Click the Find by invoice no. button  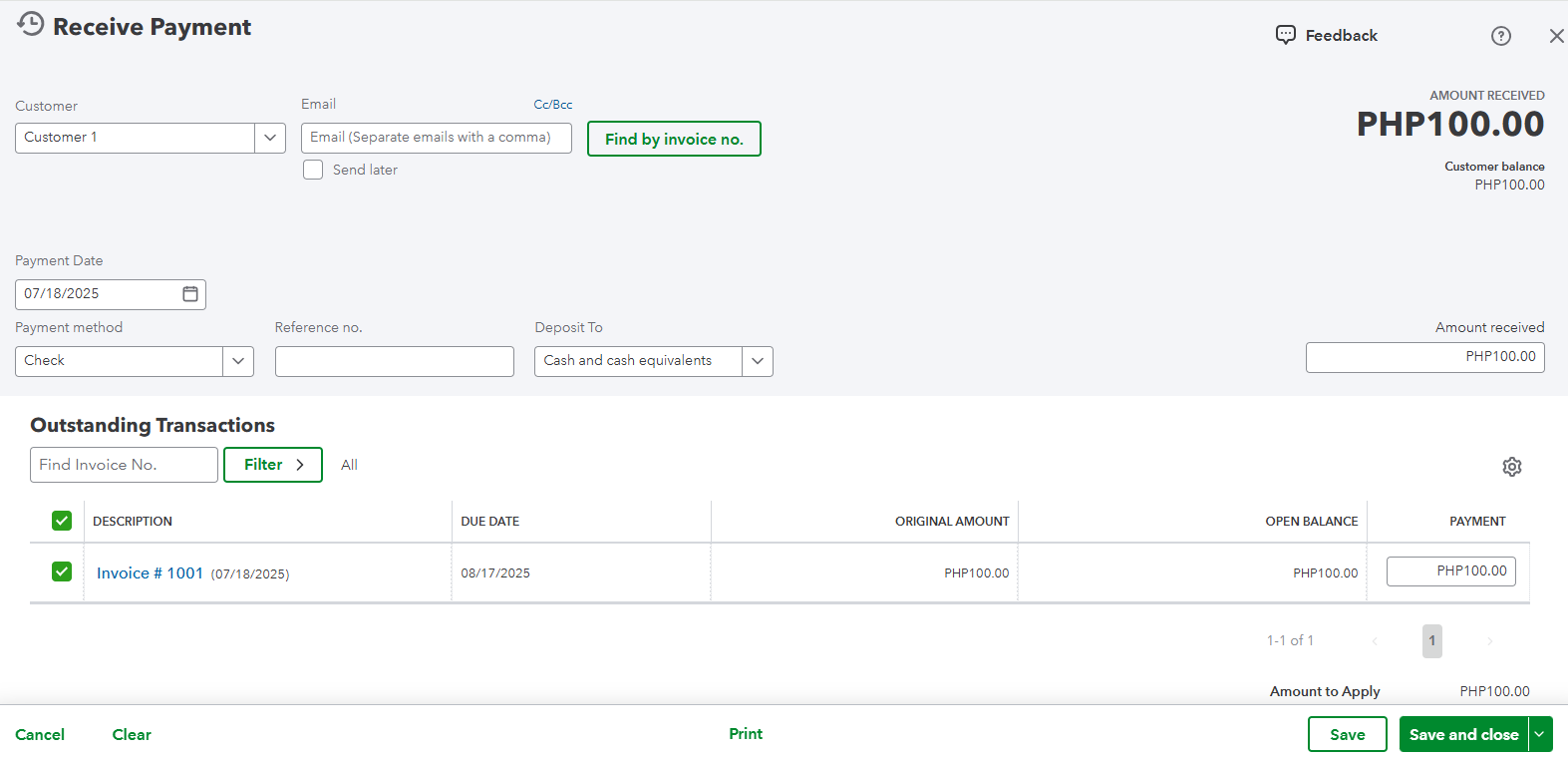pyautogui.click(x=674, y=139)
